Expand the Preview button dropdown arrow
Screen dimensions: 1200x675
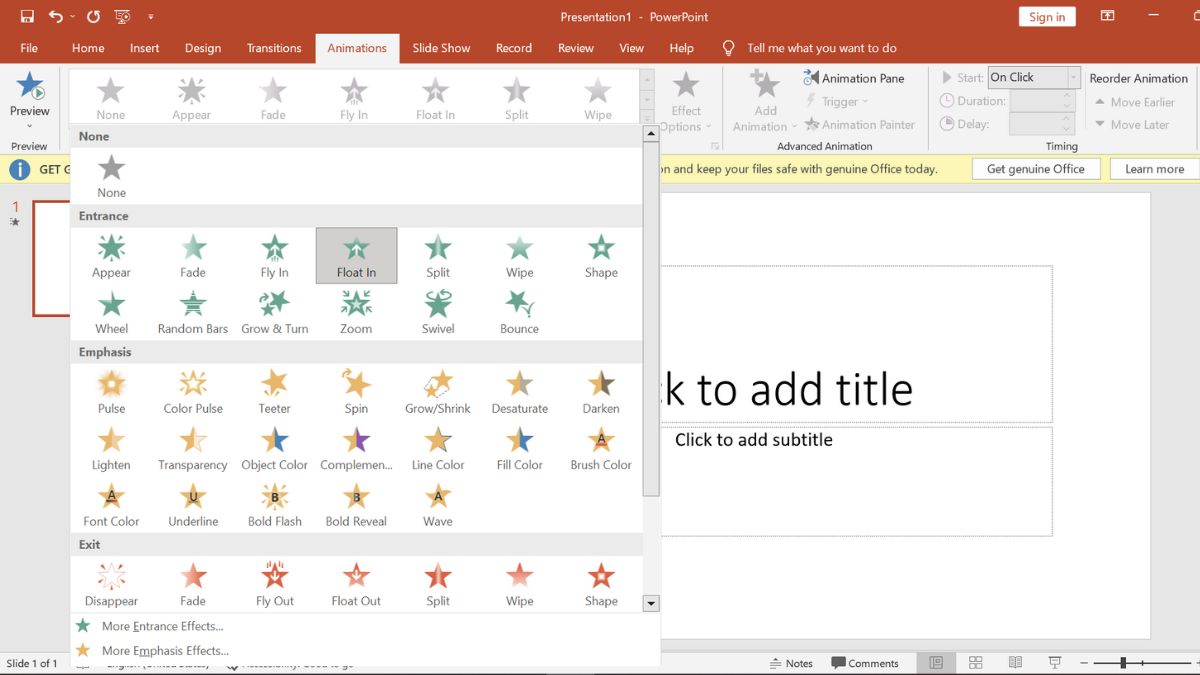point(29,126)
